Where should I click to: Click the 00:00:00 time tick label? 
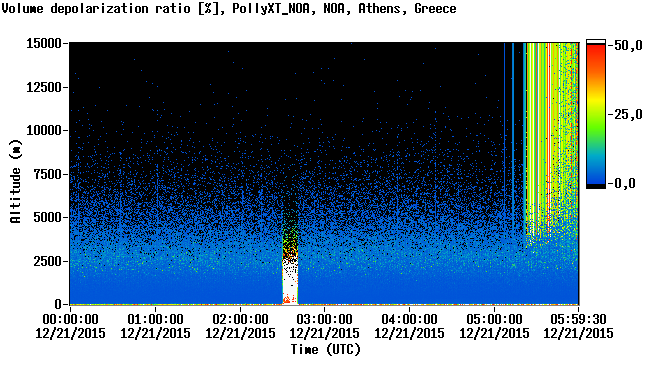tap(70, 319)
